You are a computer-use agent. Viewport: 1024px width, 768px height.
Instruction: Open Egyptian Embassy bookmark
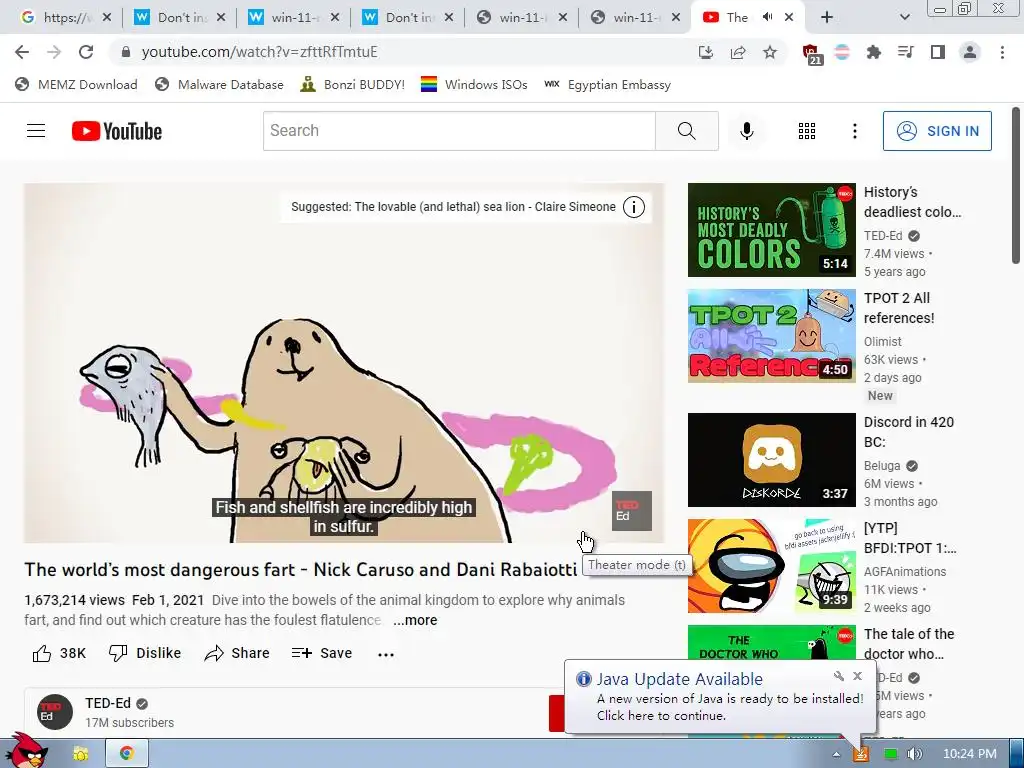pyautogui.click(x=607, y=85)
